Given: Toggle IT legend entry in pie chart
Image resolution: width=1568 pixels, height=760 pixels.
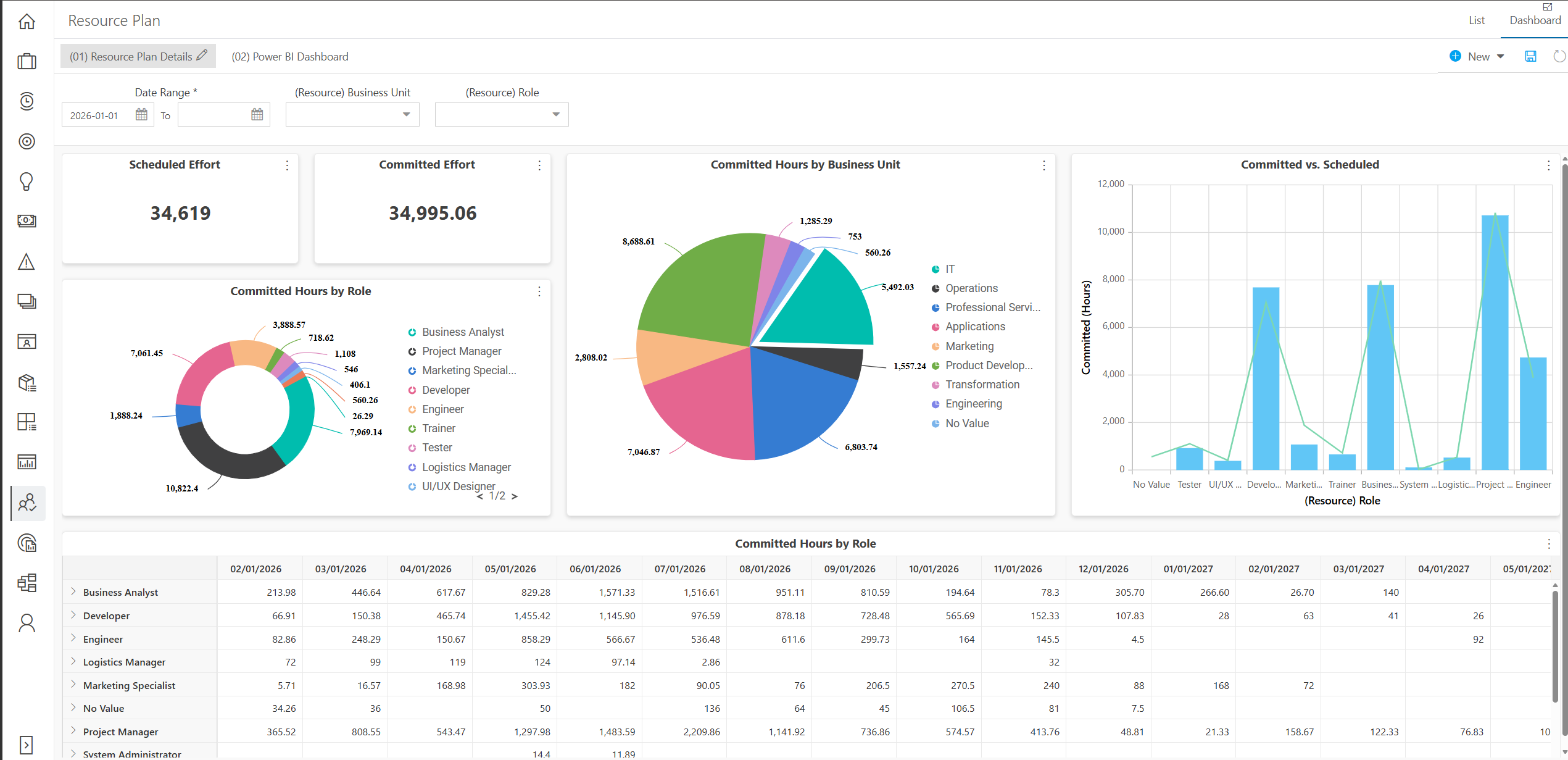Looking at the screenshot, I should click(944, 269).
